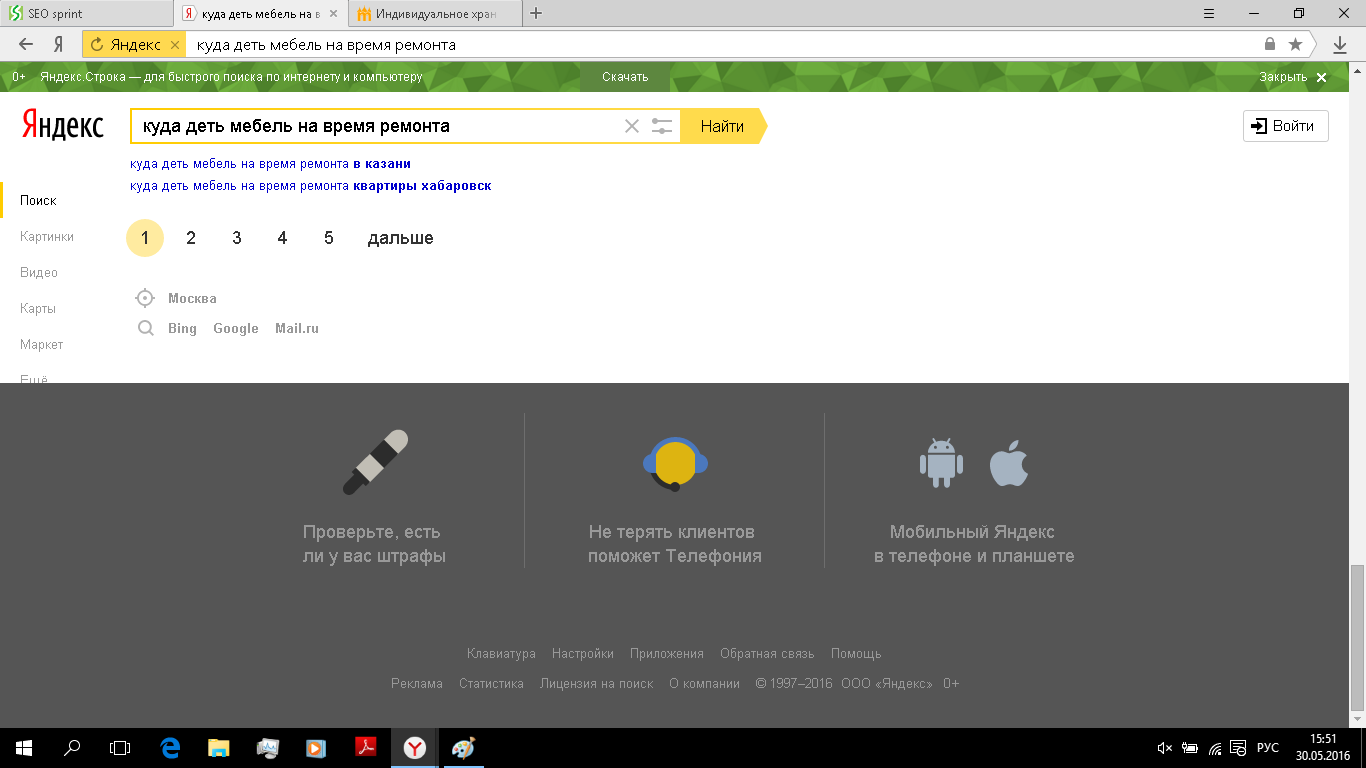The image size is (1366, 768).
Task: Click the network tray icon
Action: (x=1216, y=747)
